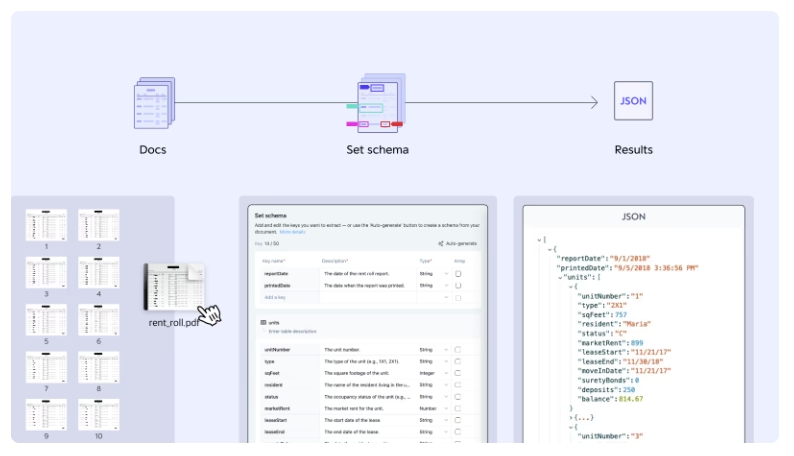
Task: Click the units table icon
Action: click(263, 322)
